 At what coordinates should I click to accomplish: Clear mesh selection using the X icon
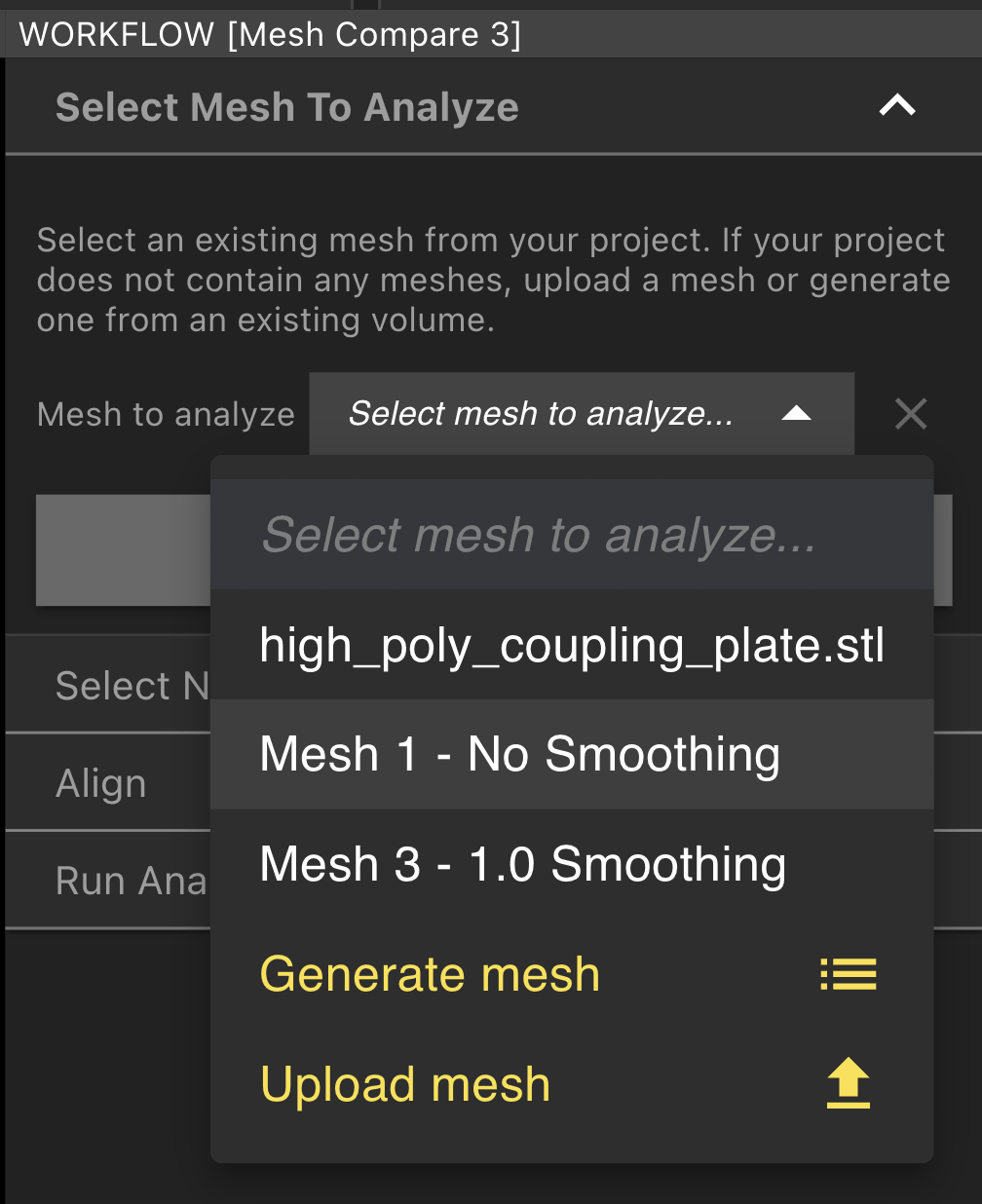coord(911,414)
